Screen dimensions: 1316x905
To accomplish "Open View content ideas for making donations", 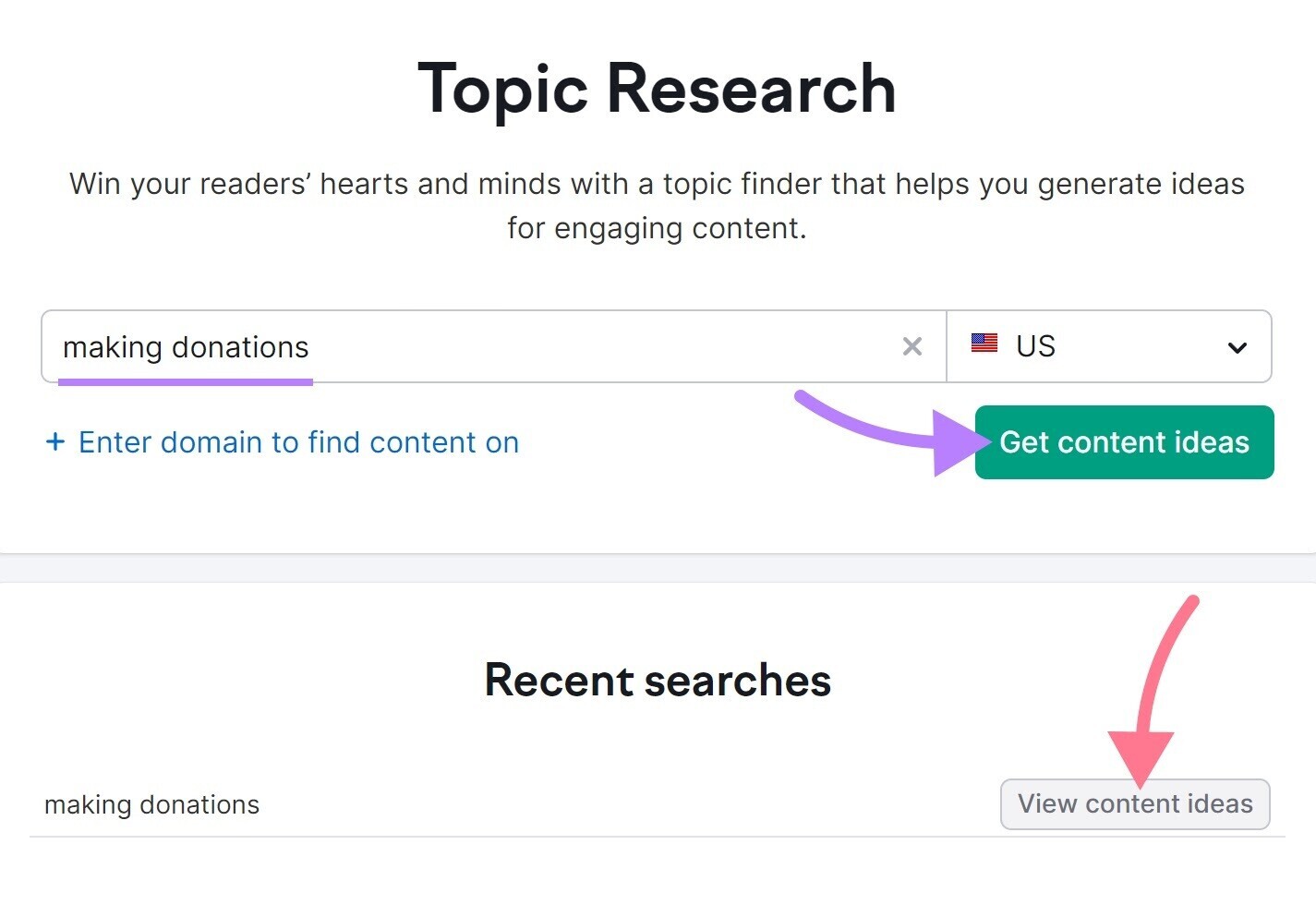I will 1135,804.
